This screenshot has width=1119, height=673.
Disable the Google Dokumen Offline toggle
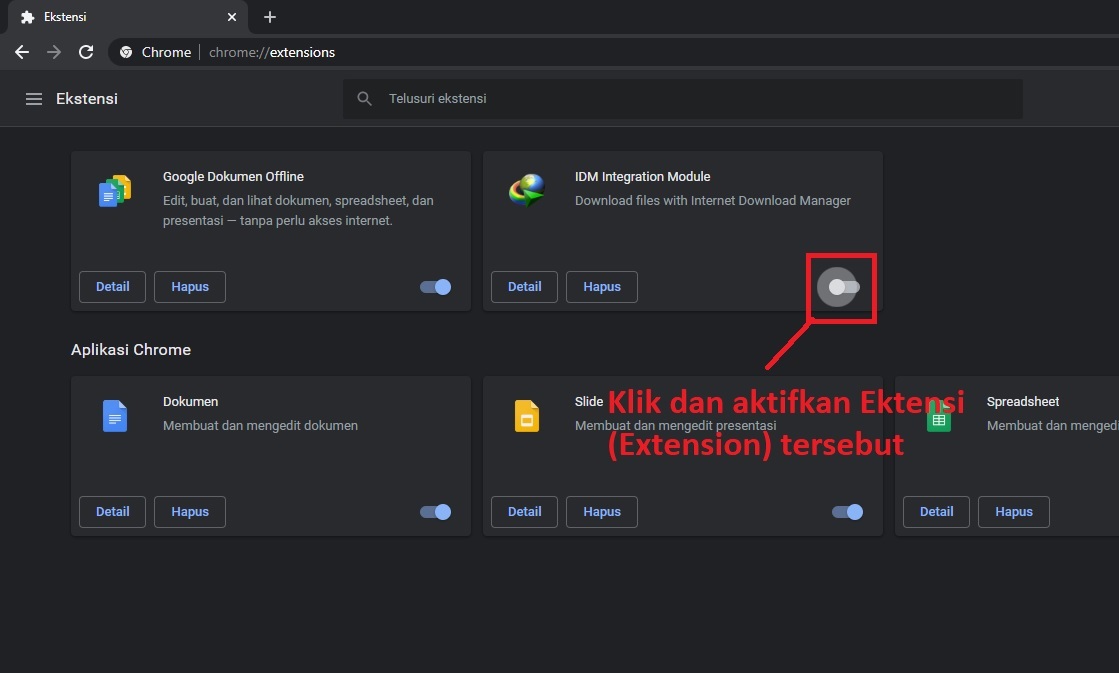coord(436,287)
